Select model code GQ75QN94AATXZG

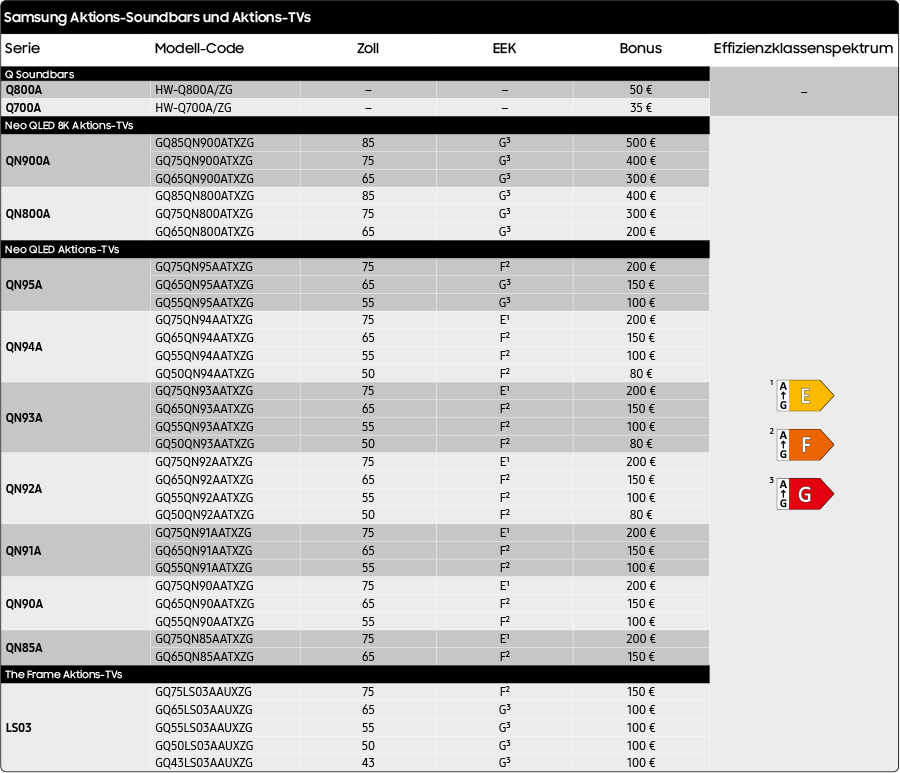pyautogui.click(x=204, y=320)
